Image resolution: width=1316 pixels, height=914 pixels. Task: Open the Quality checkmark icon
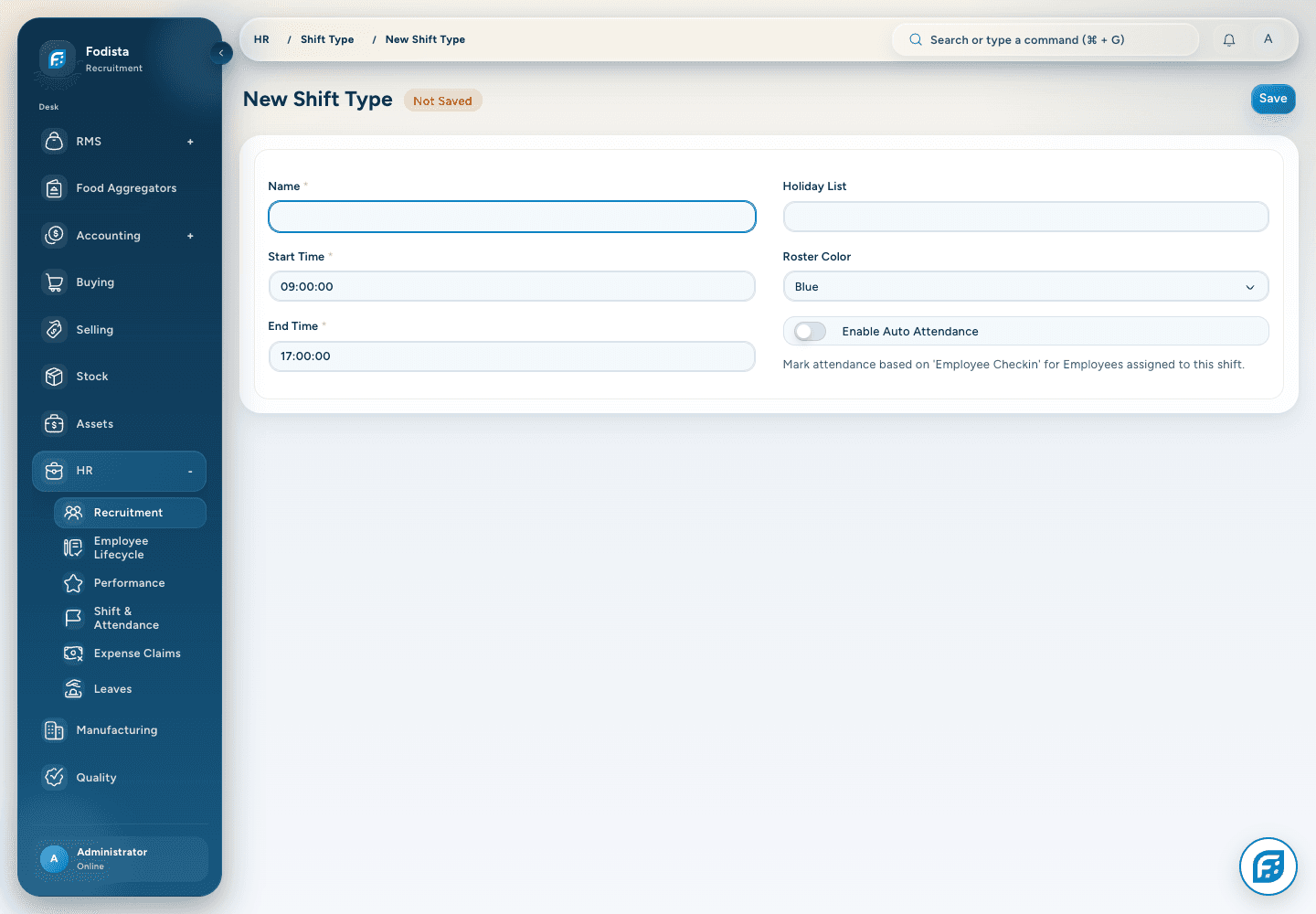(55, 778)
